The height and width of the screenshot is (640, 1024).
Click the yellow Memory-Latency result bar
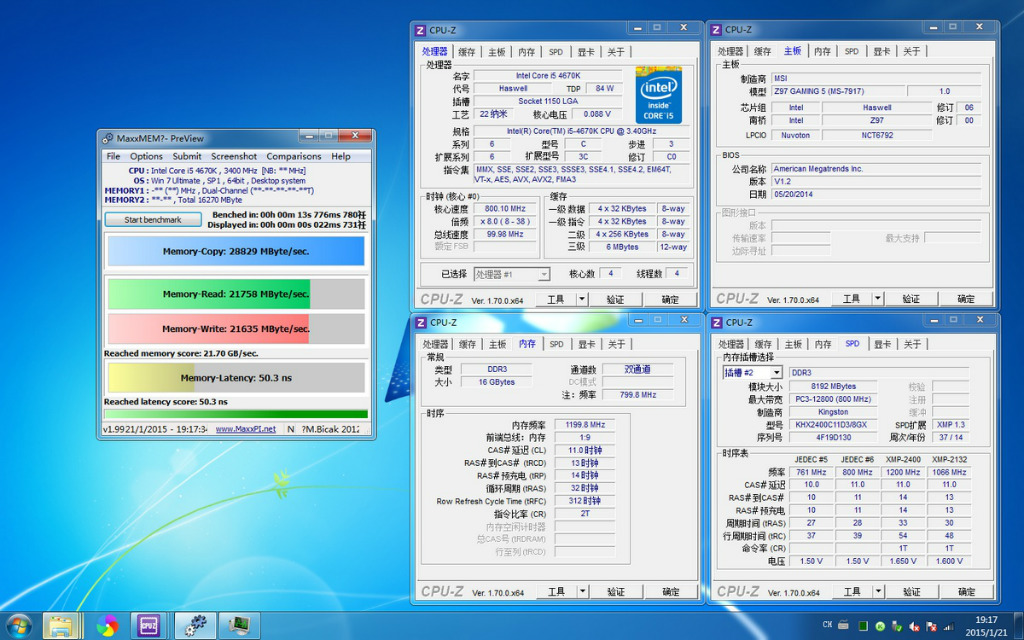[x=236, y=377]
